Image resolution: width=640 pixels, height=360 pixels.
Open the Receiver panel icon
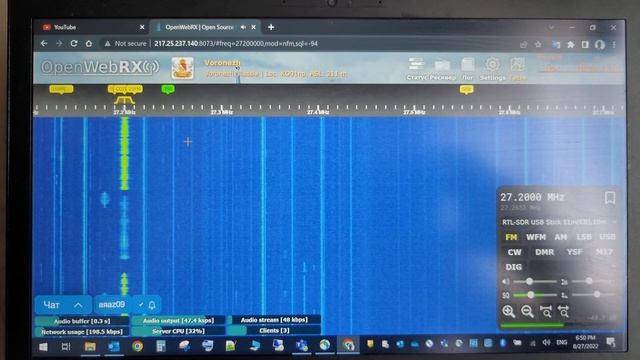442,69
